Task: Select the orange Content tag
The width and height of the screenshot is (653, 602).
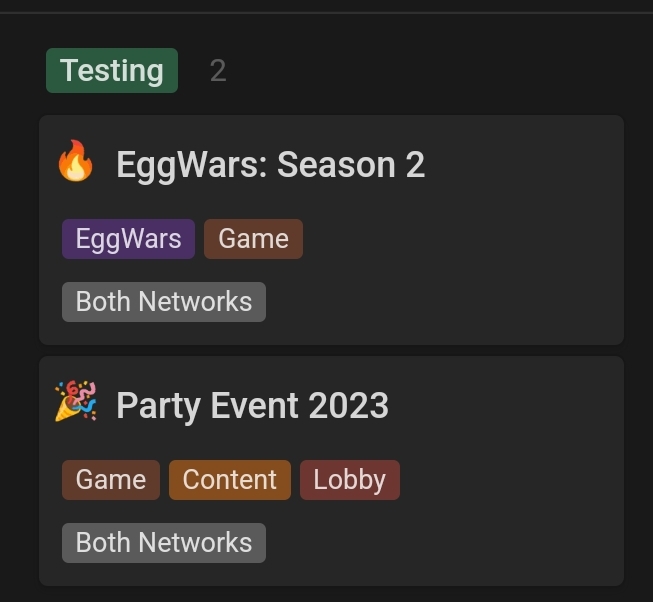Action: pyautogui.click(x=229, y=480)
